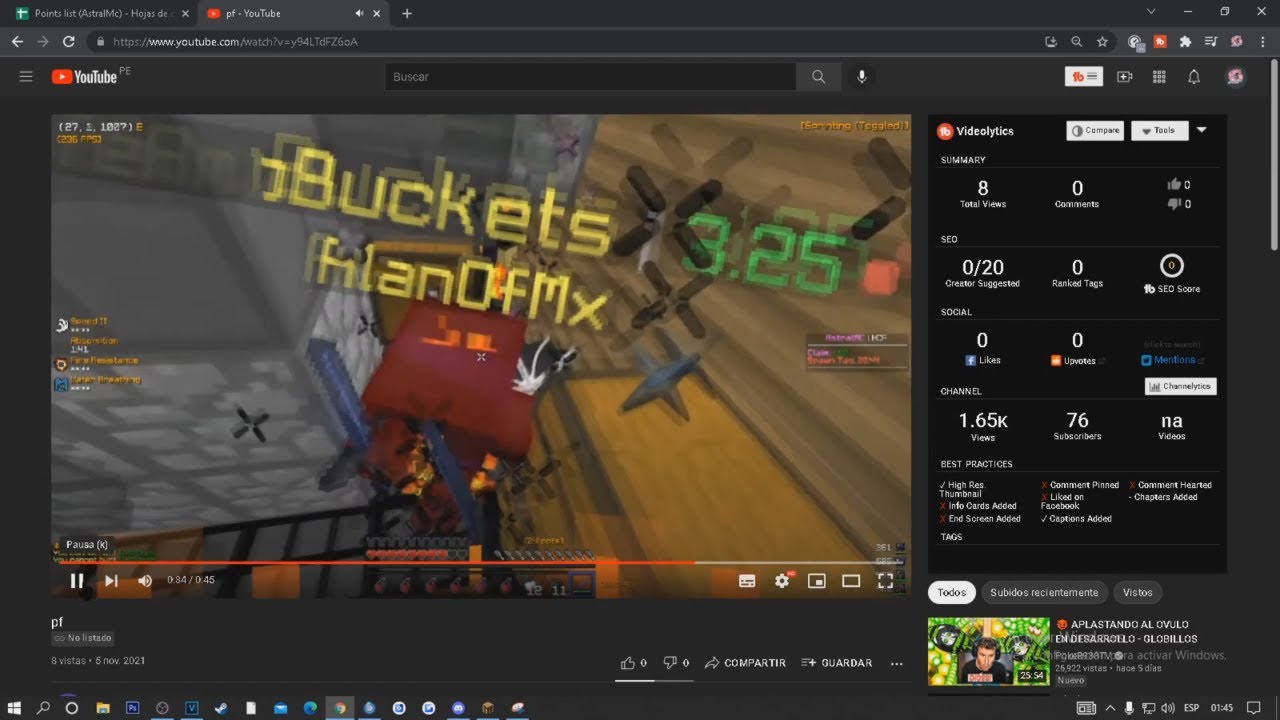
Task: Click the browser address bar URL
Action: pyautogui.click(x=235, y=42)
